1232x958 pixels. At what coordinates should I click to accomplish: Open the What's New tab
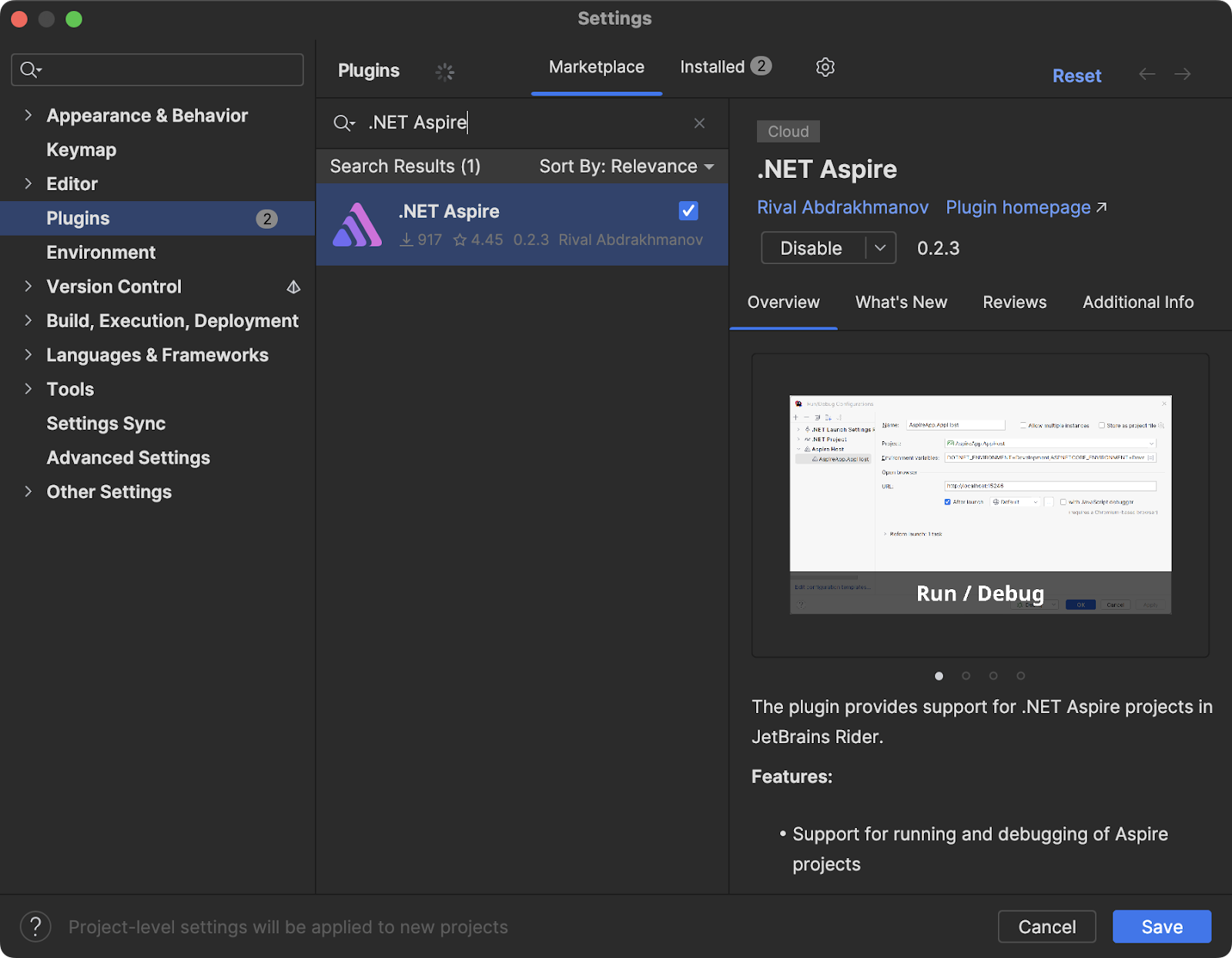point(901,303)
